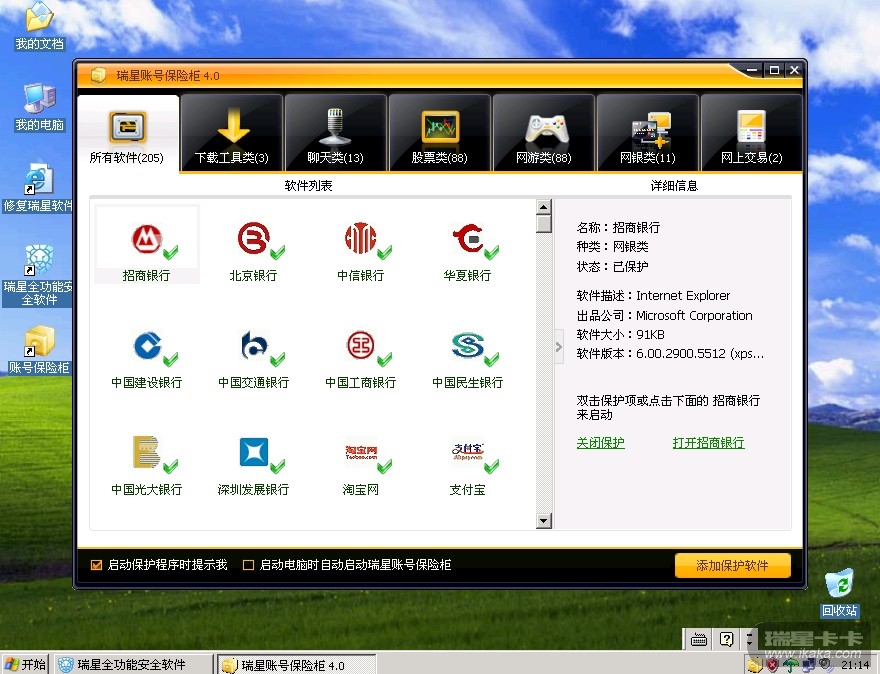
Task: Click the Rising shield tray icon
Action: [x=773, y=665]
